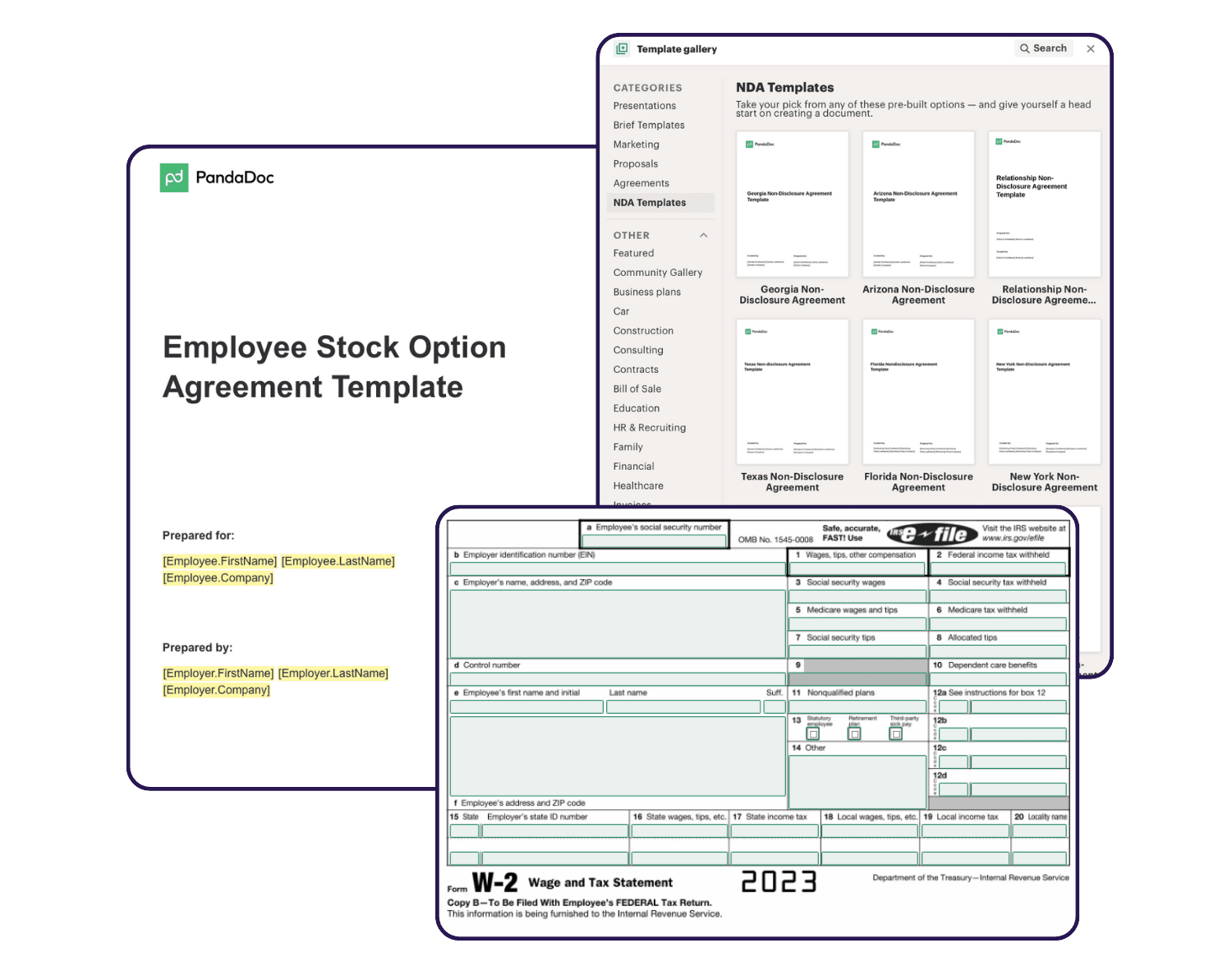The height and width of the screenshot is (966, 1232).
Task: Close the Template gallery panel
Action: (1091, 49)
